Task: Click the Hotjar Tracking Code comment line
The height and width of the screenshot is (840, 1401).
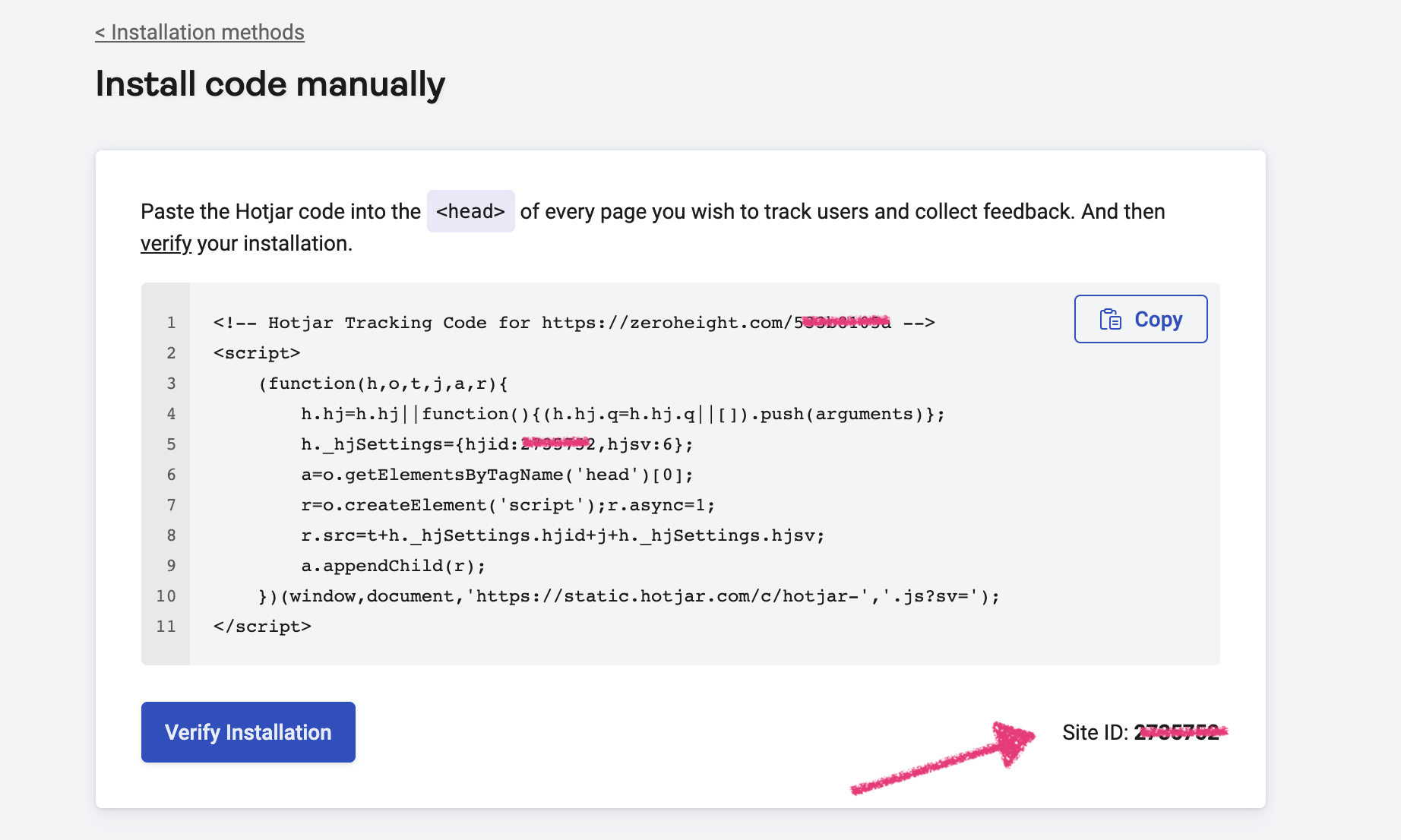Action: tap(574, 323)
